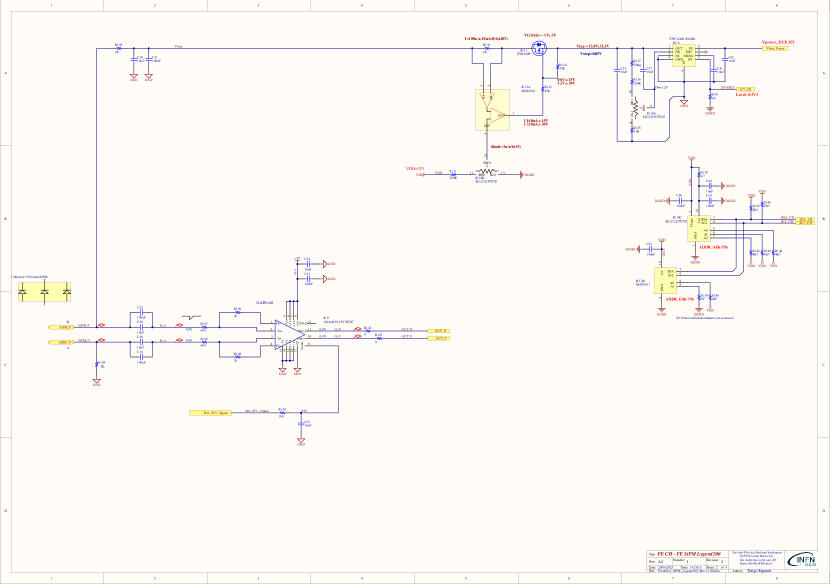Select the voltage regulator IC block
This screenshot has width=830, height=585.
tap(684, 56)
